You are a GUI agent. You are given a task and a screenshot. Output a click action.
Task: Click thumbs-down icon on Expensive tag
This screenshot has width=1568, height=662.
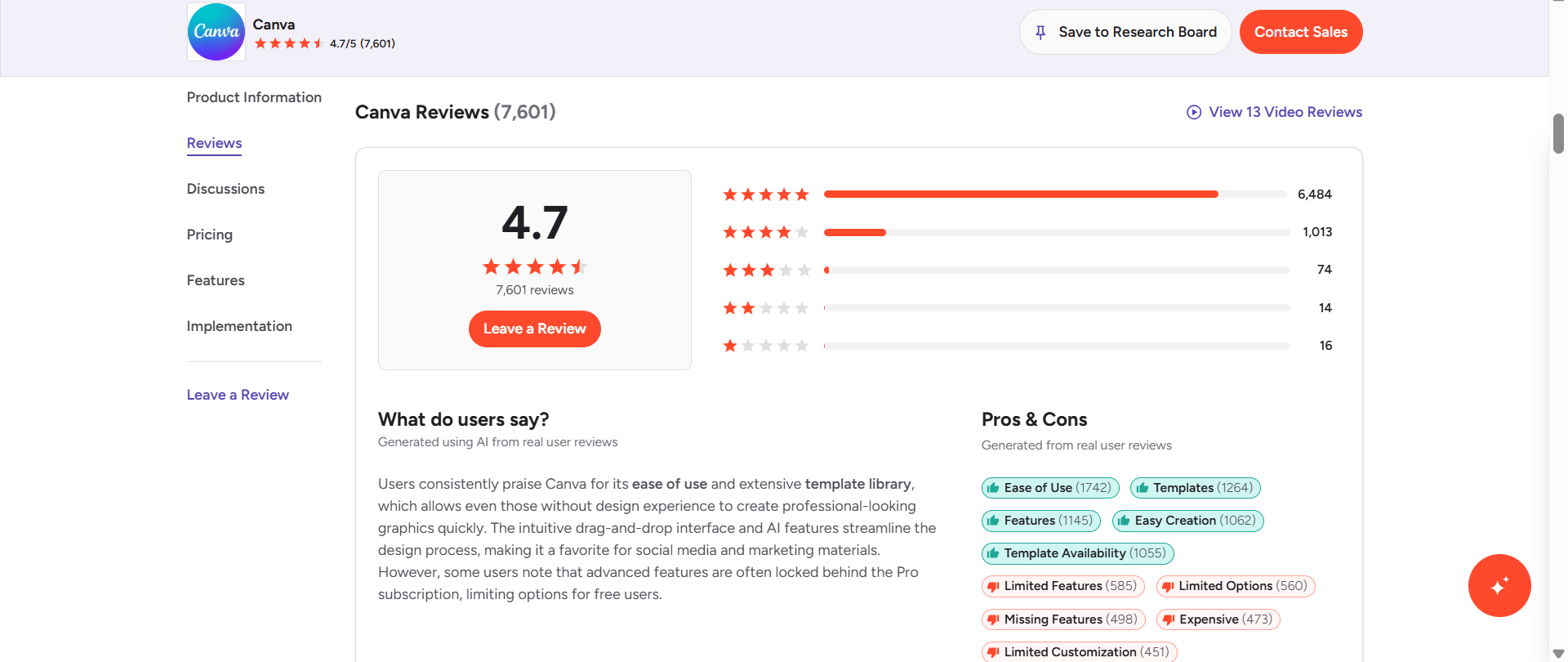1169,620
